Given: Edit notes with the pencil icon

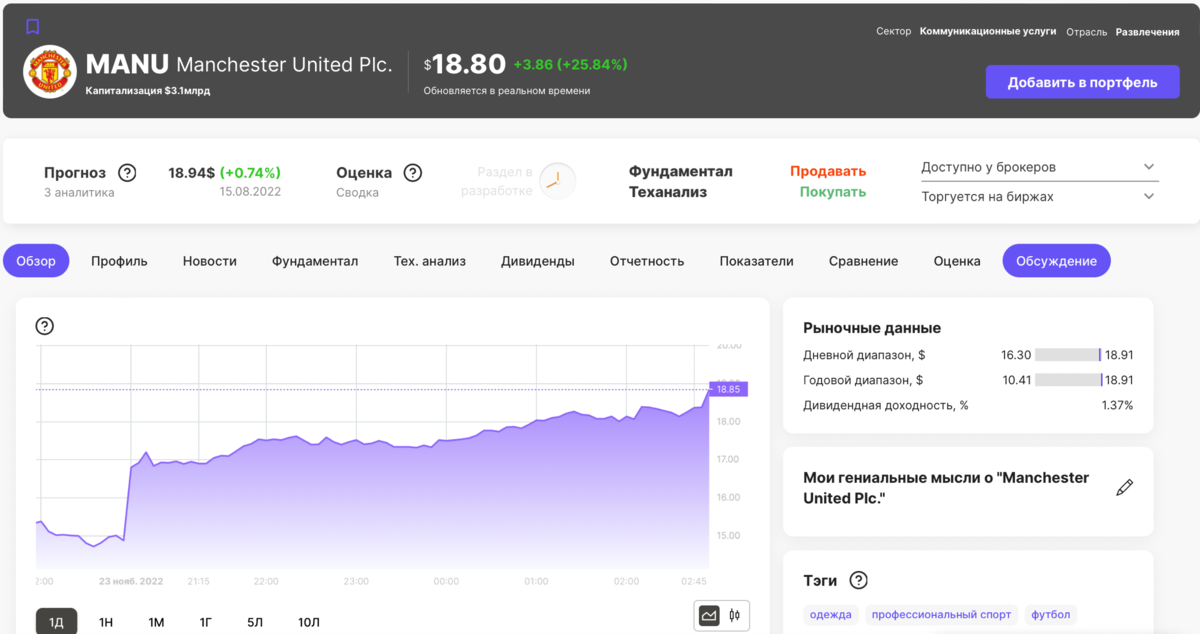Looking at the screenshot, I should 1124,488.
